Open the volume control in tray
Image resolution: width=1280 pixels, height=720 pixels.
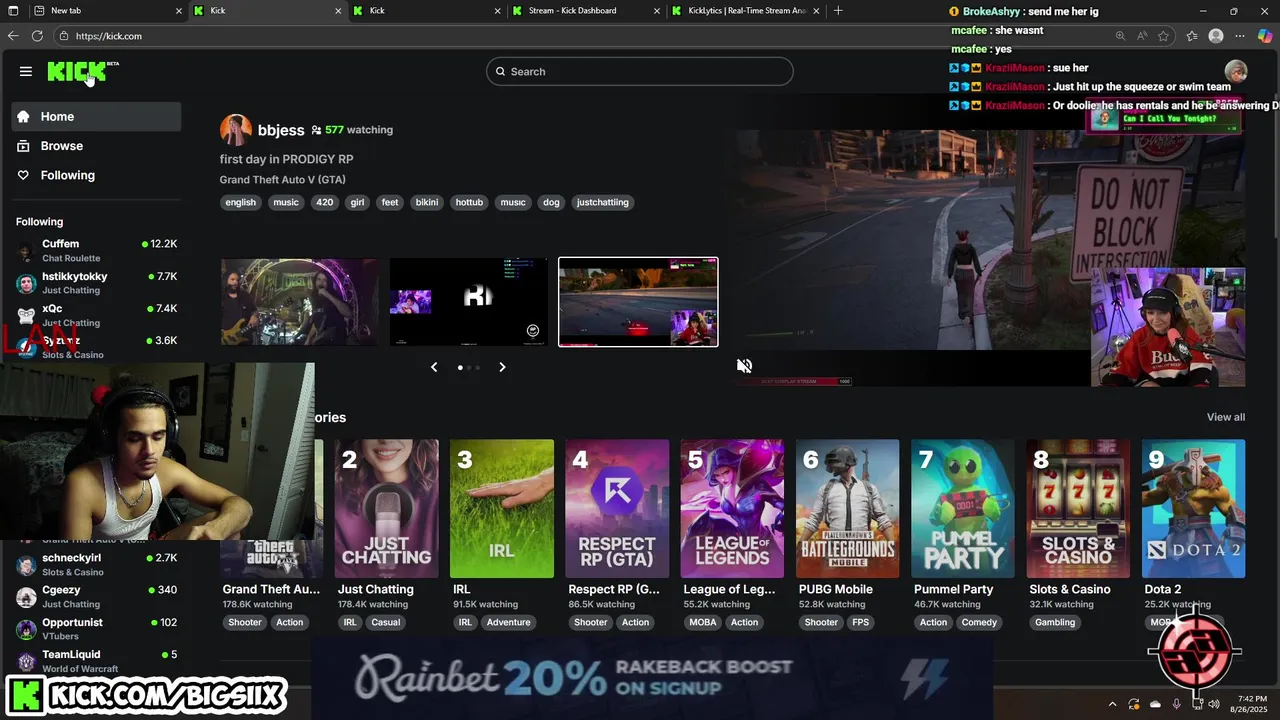point(1213,704)
